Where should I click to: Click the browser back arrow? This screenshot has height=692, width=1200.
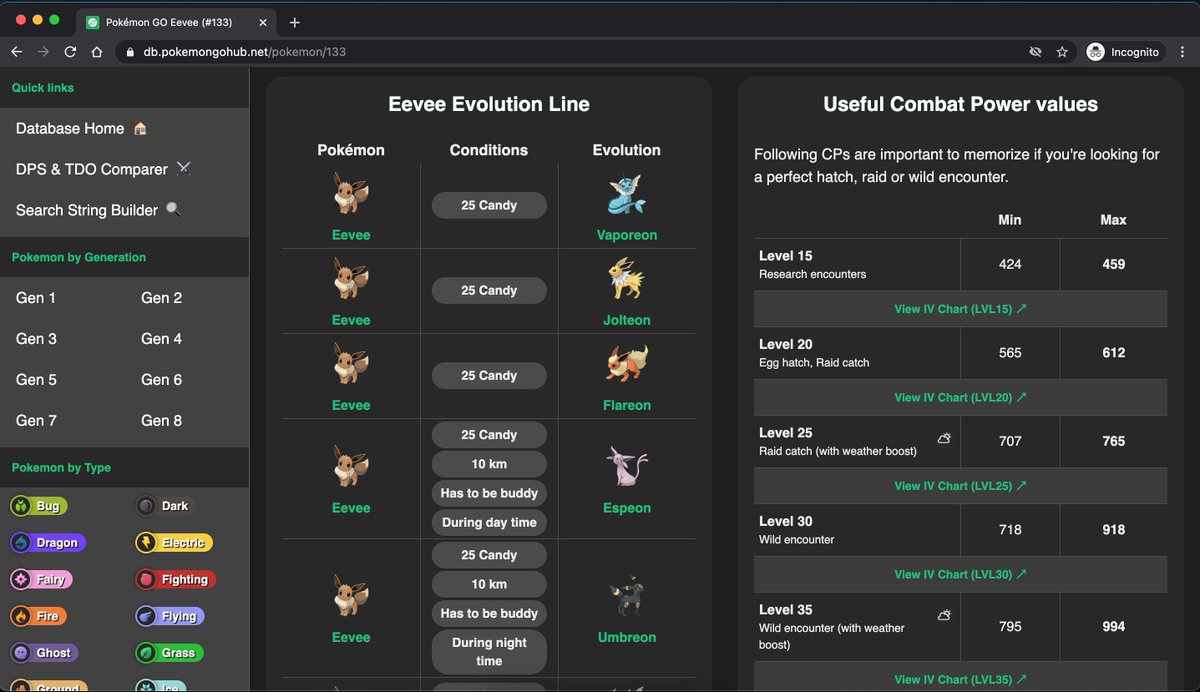pyautogui.click(x=16, y=52)
